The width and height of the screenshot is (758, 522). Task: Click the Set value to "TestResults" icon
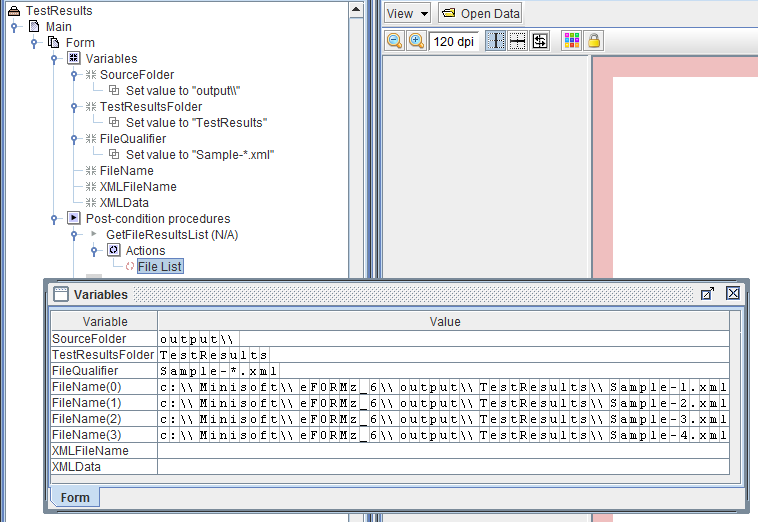point(114,122)
